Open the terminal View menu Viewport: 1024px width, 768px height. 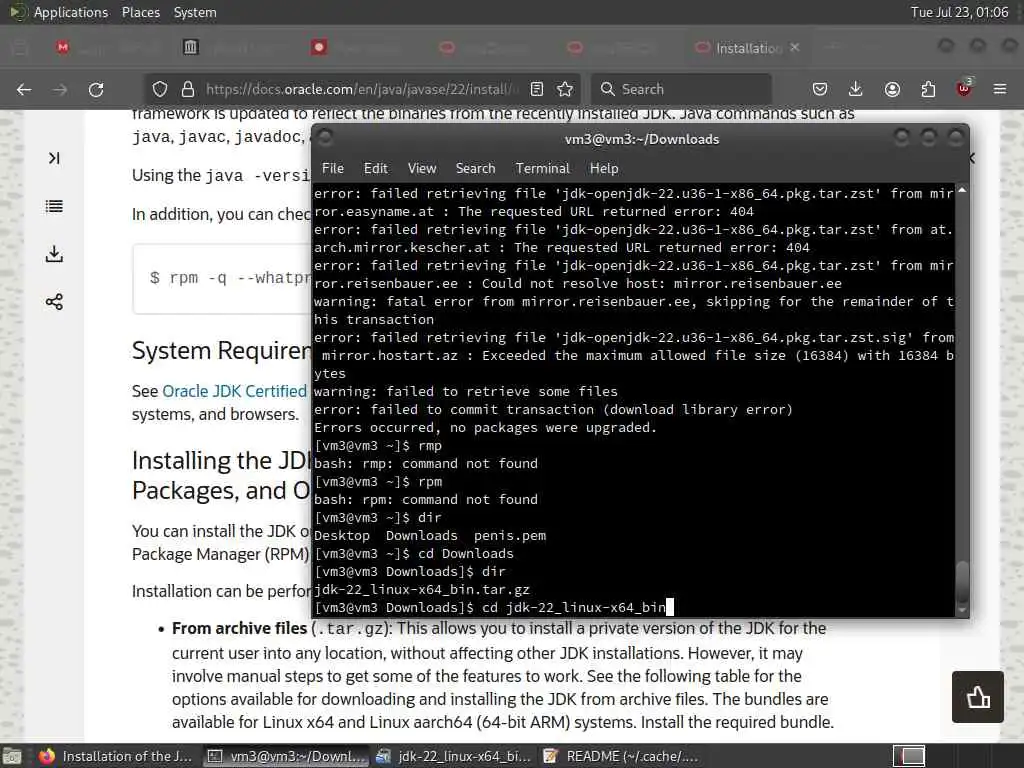(422, 168)
